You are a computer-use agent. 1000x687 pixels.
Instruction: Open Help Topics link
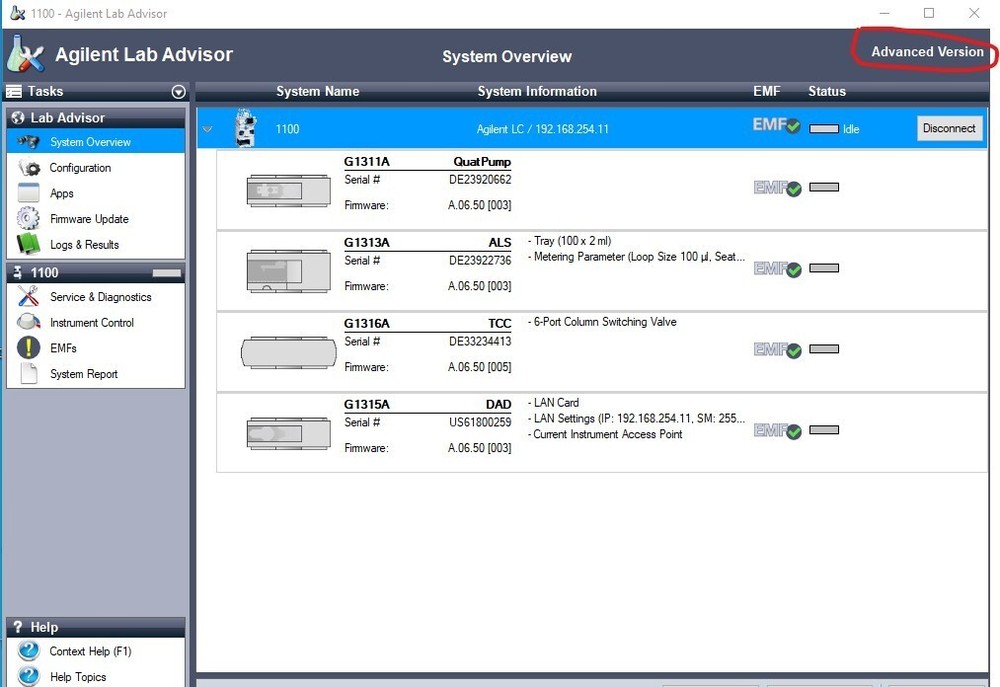click(x=78, y=677)
